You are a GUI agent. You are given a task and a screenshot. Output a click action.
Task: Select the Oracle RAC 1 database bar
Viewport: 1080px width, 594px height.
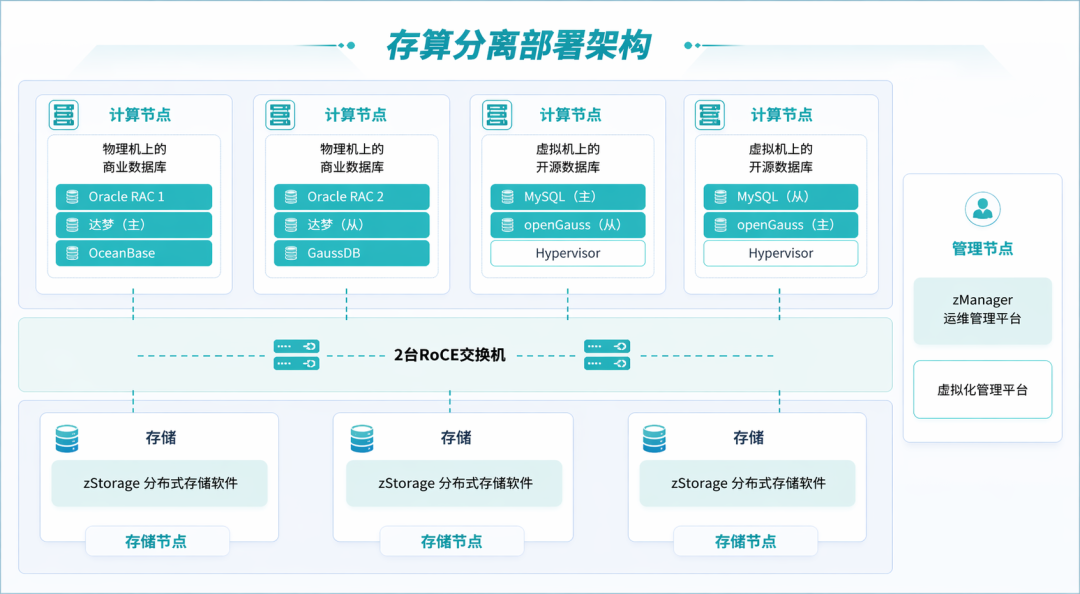click(x=134, y=197)
